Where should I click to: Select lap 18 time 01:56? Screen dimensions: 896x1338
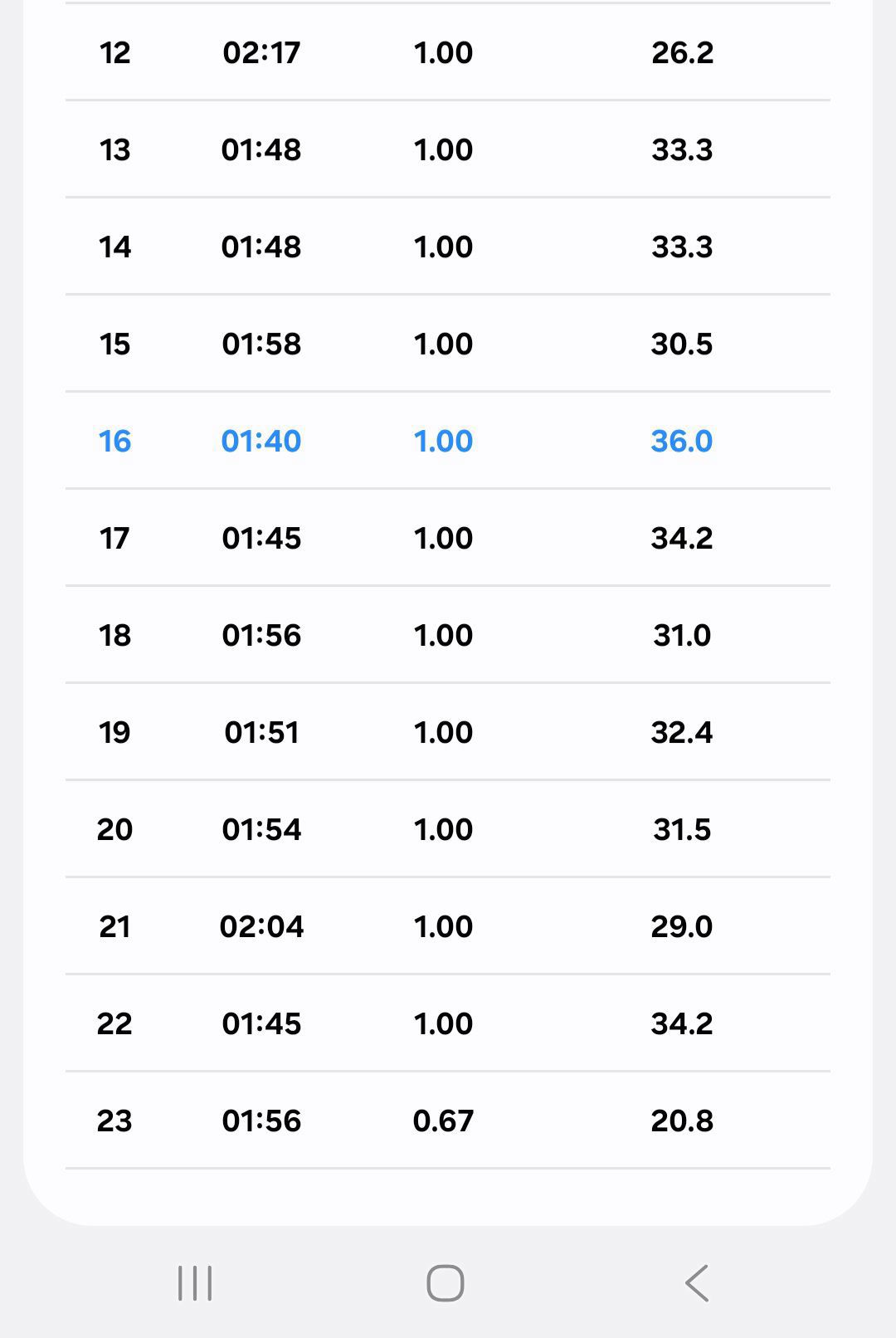point(261,636)
